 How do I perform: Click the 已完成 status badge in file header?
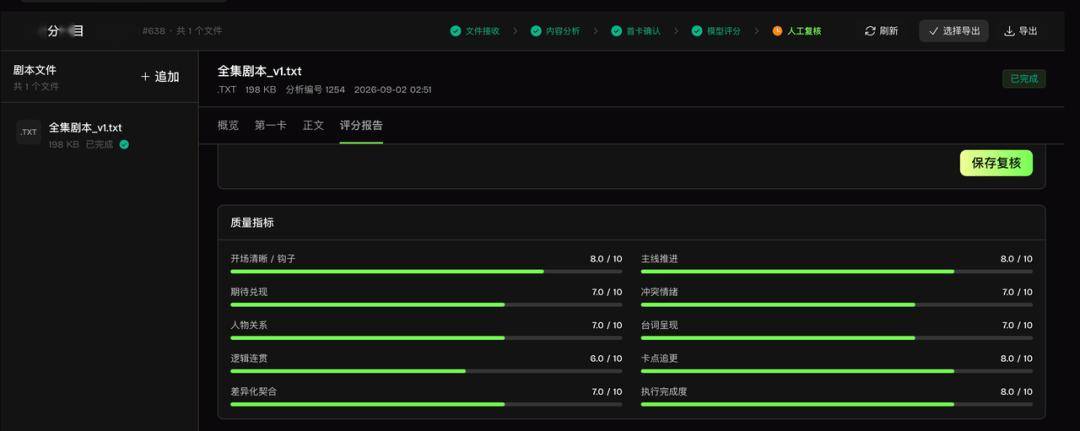click(1024, 78)
